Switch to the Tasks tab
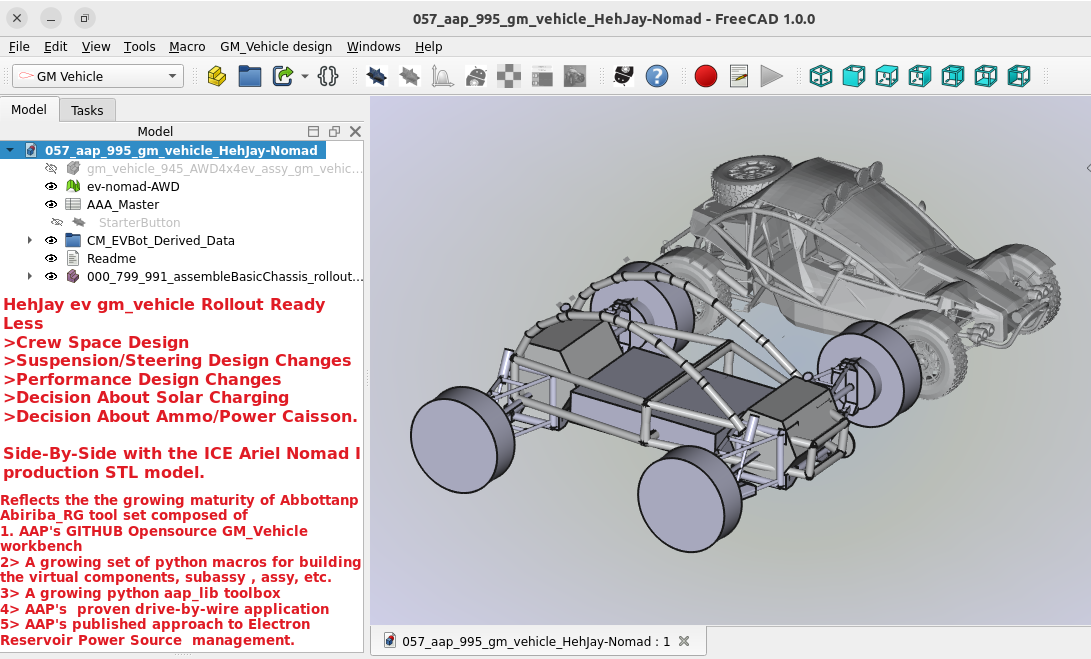This screenshot has height=659, width=1091. pos(87,110)
